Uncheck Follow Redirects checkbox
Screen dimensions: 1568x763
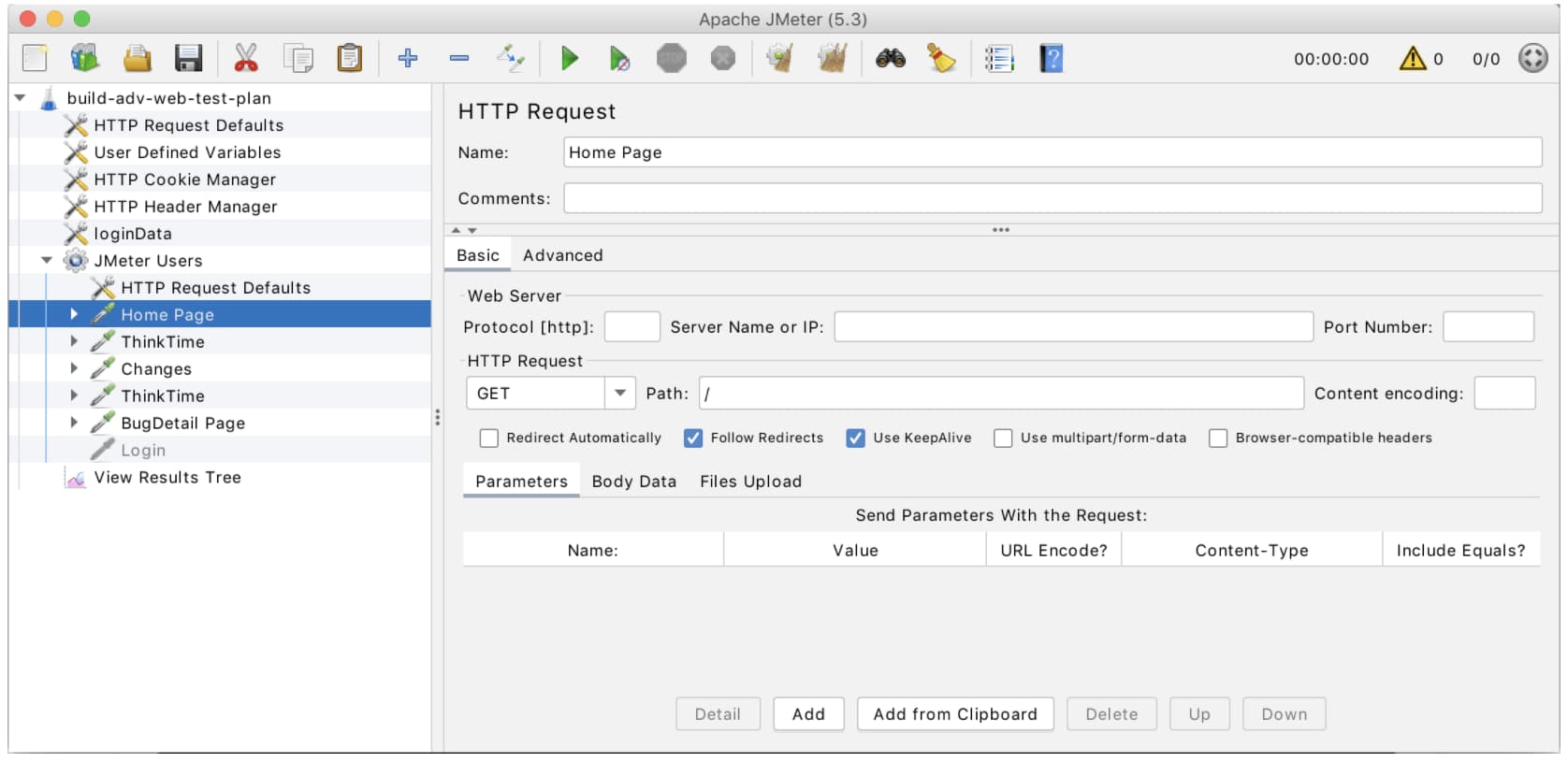[x=693, y=438]
